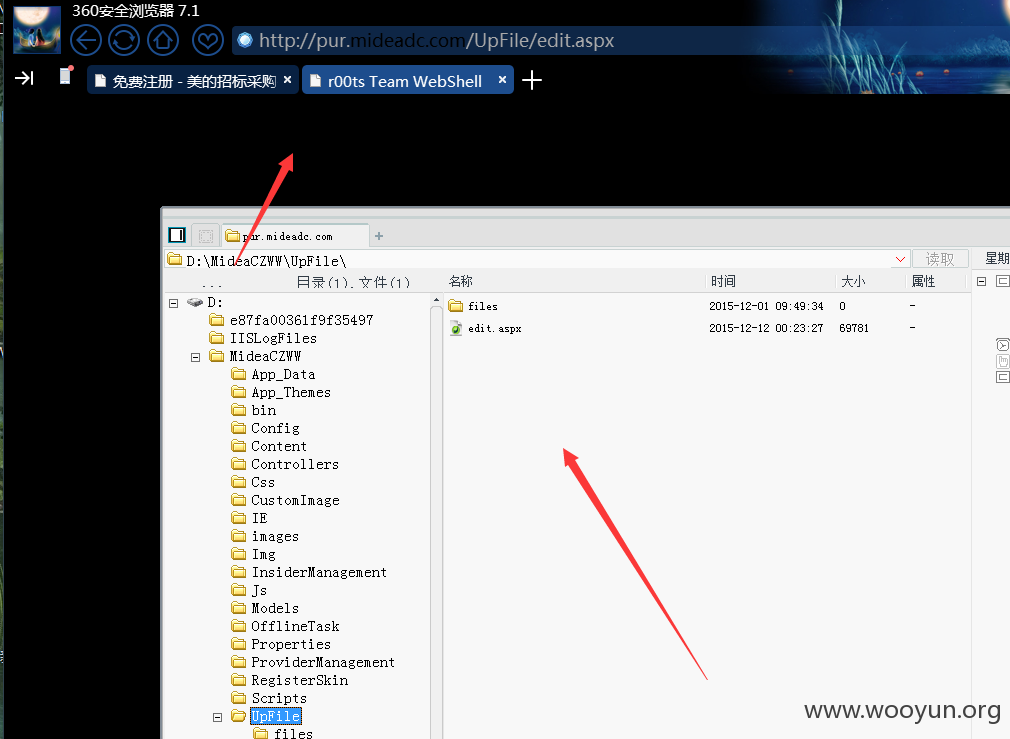Click the tree scrollbar up arrow

tap(436, 300)
